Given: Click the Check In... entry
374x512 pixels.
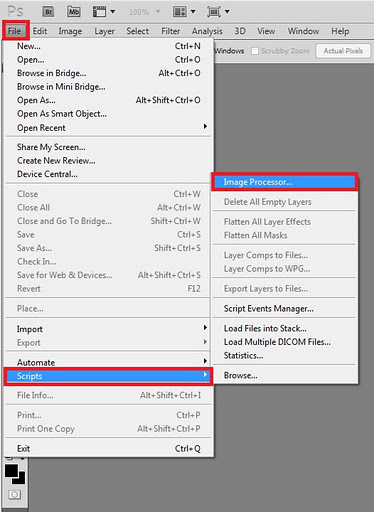Looking at the screenshot, I should (x=108, y=262).
